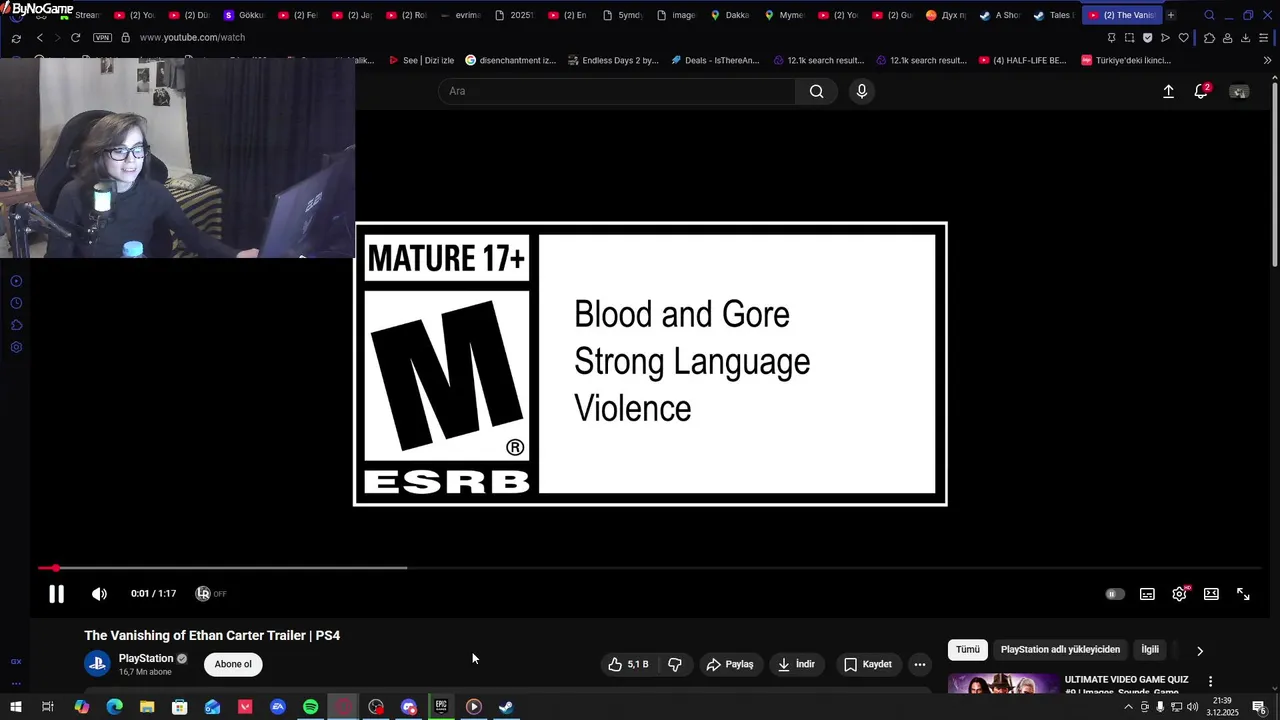Click the red playhead marker on the timeline
1280x720 pixels.
56,568
